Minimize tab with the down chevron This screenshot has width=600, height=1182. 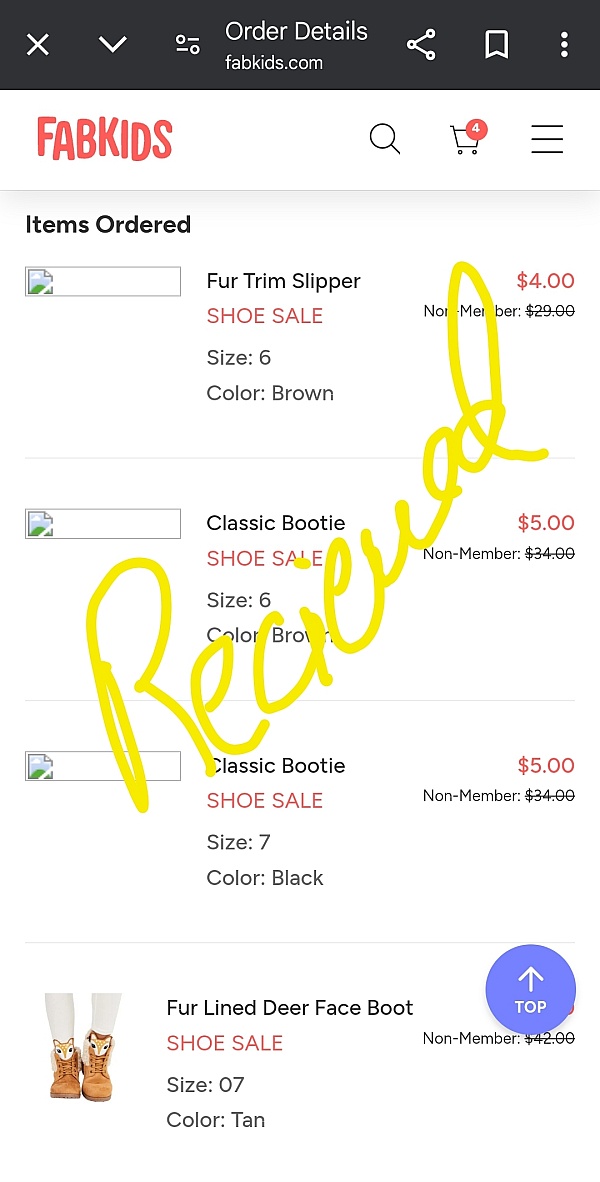[113, 44]
